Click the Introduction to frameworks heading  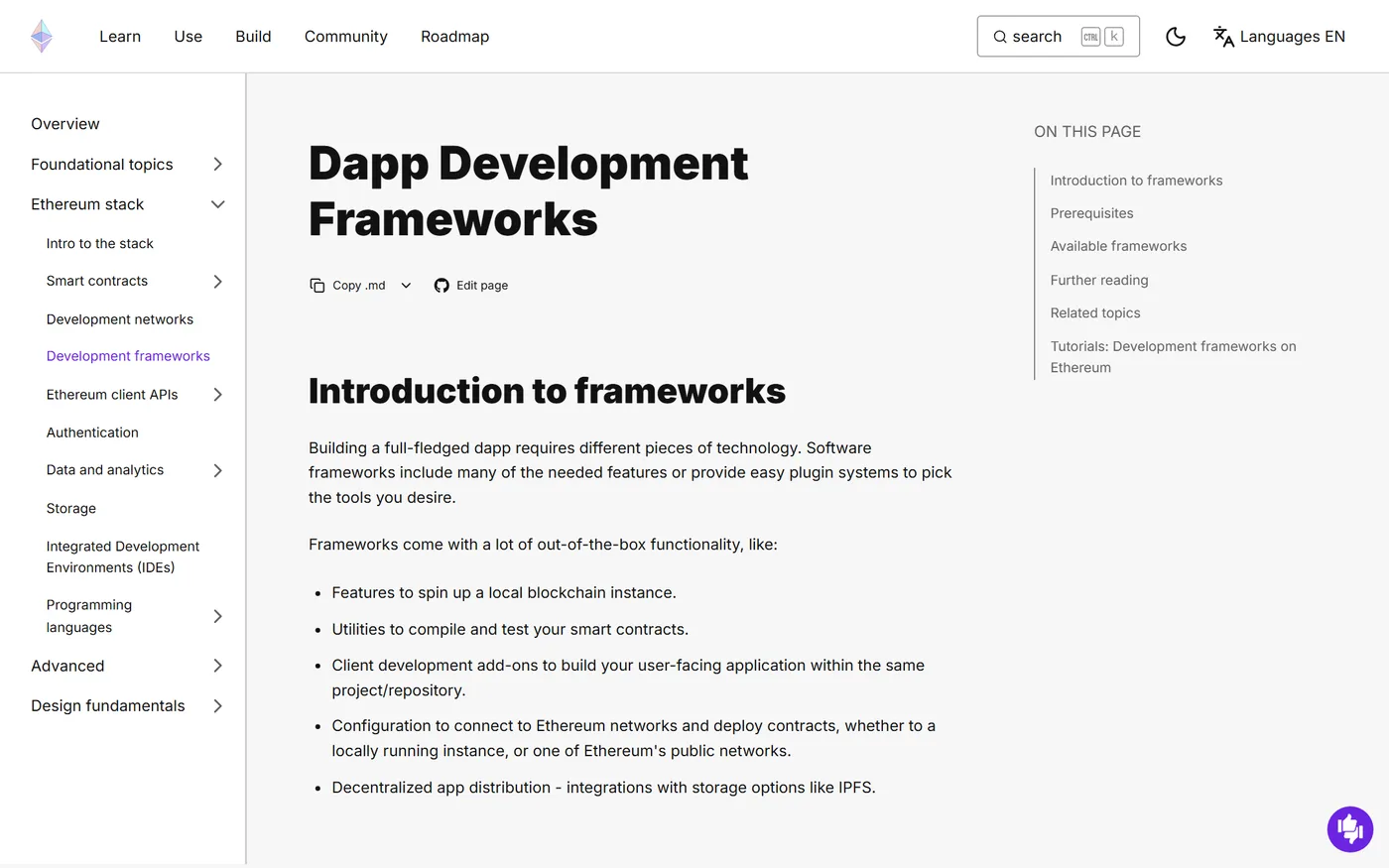click(547, 391)
